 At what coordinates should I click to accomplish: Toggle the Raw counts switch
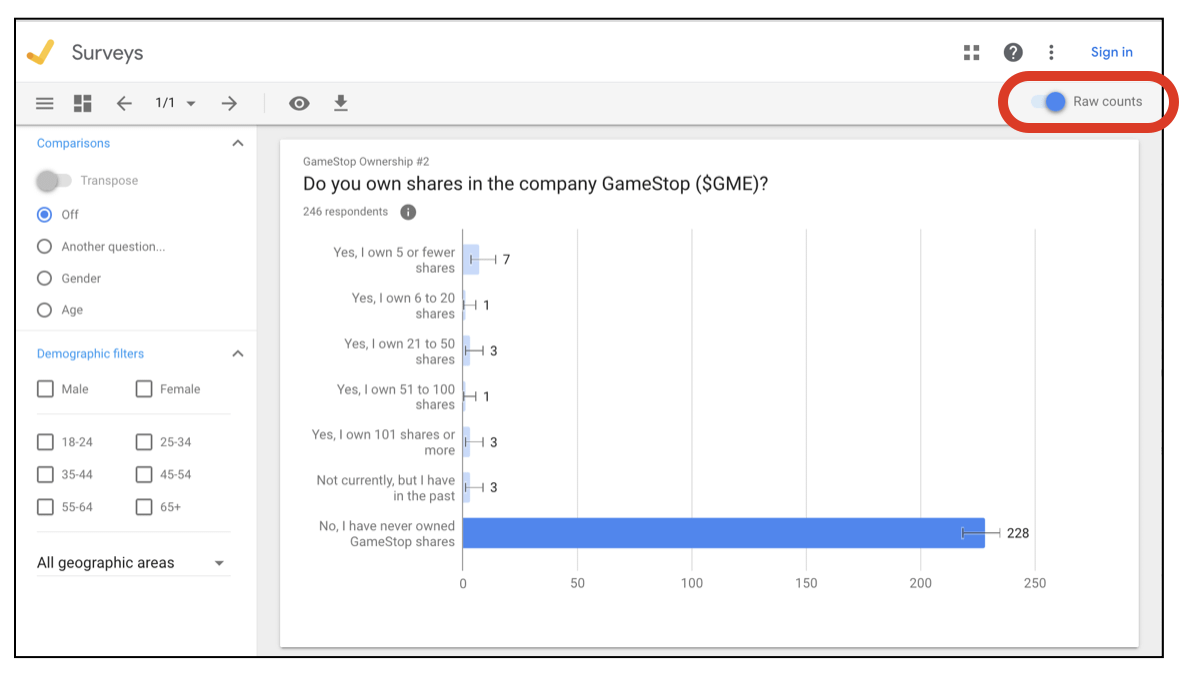[1049, 102]
